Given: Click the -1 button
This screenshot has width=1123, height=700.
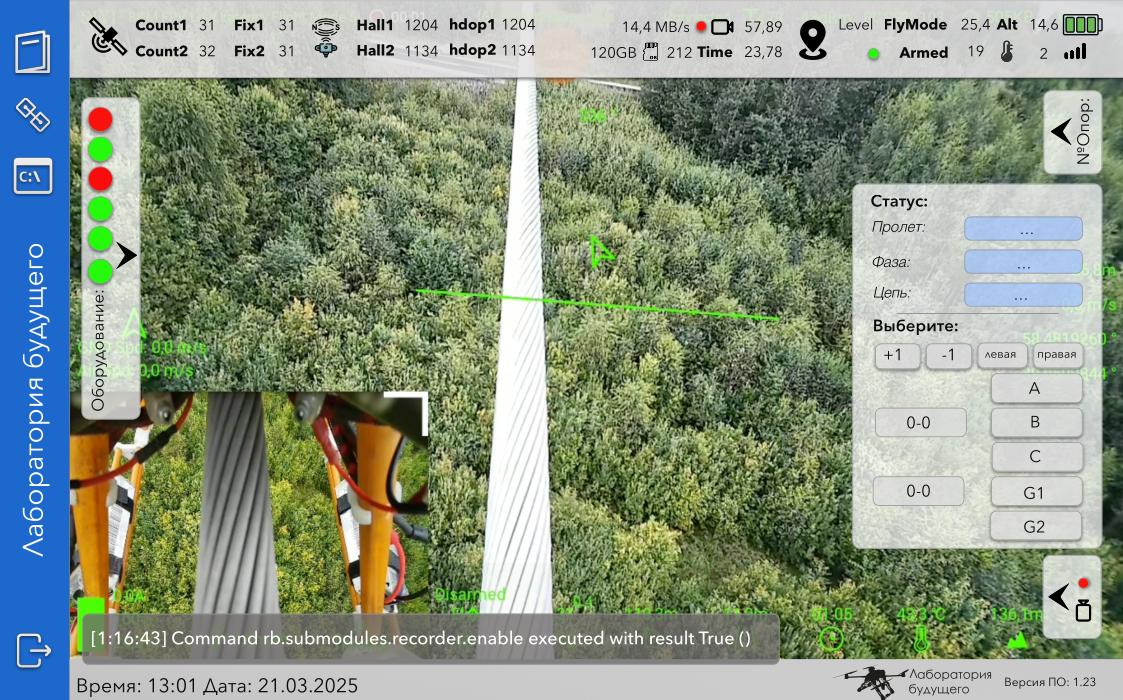Looking at the screenshot, I should tap(949, 355).
